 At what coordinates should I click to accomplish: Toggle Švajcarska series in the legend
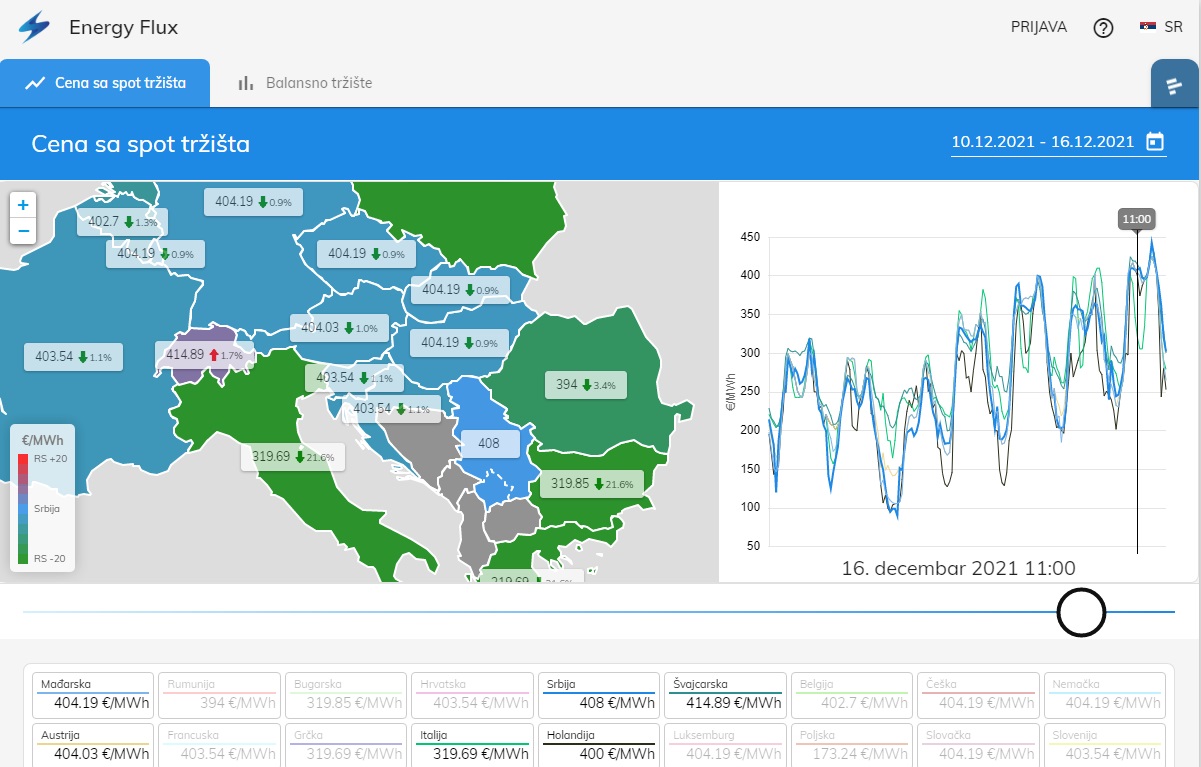pos(725,695)
